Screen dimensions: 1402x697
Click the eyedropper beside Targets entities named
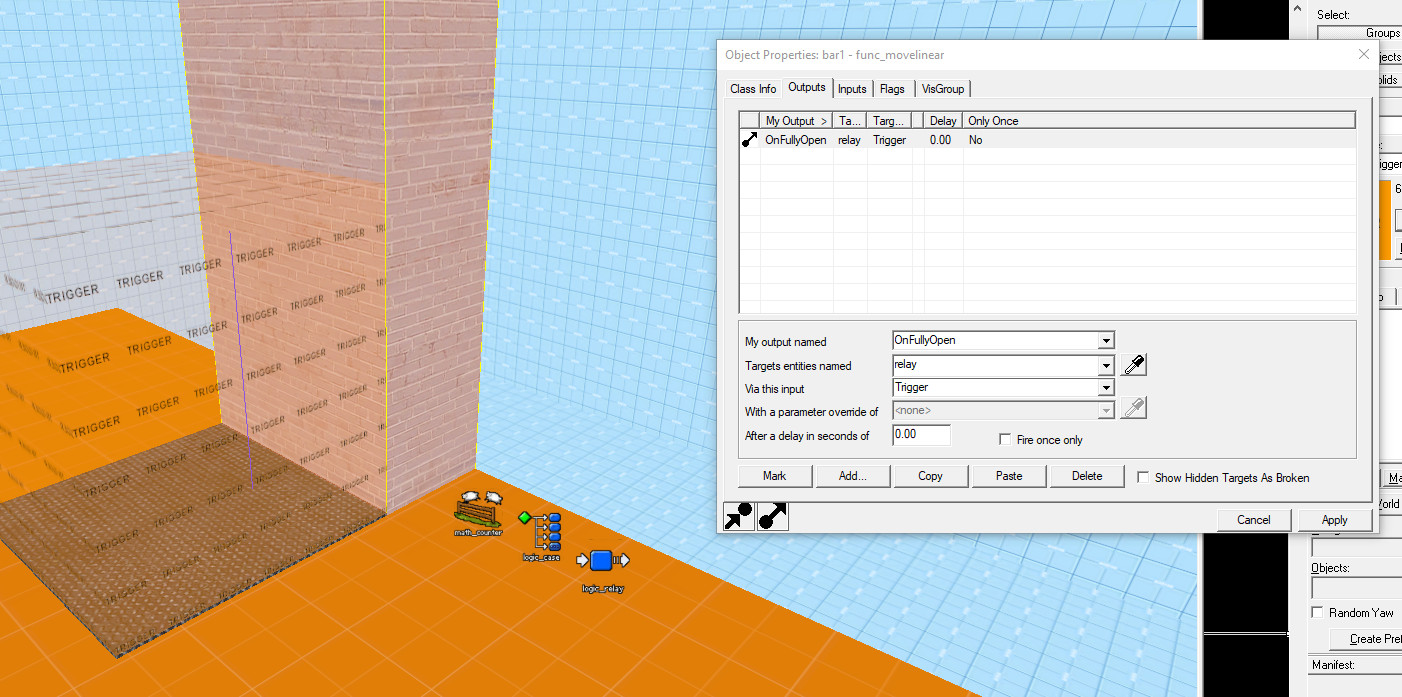tap(1132, 364)
